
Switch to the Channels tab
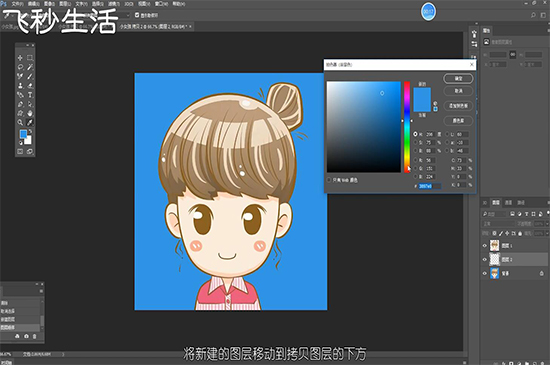[x=508, y=203]
